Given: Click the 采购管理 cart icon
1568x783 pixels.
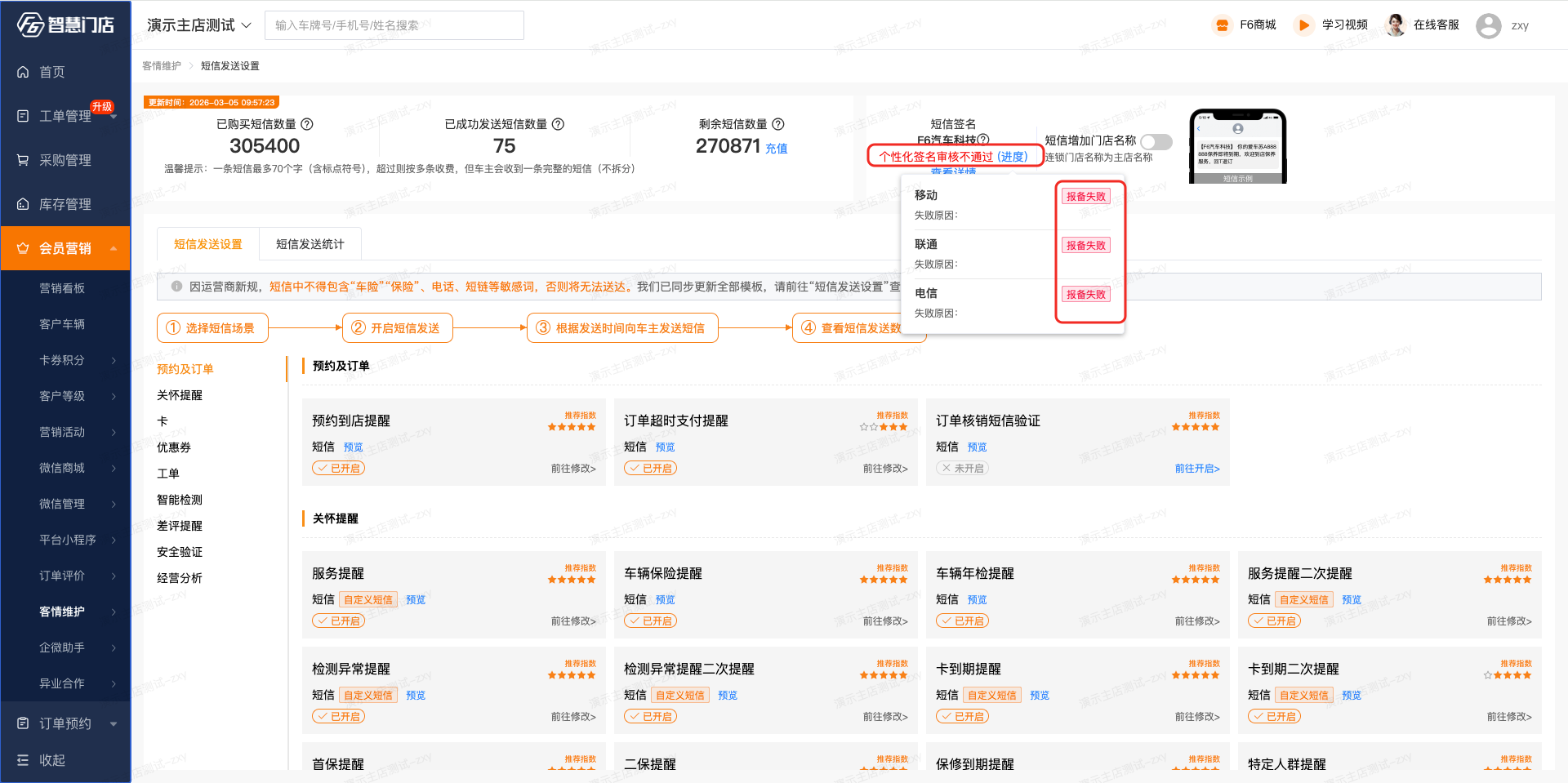Looking at the screenshot, I should [x=23, y=160].
